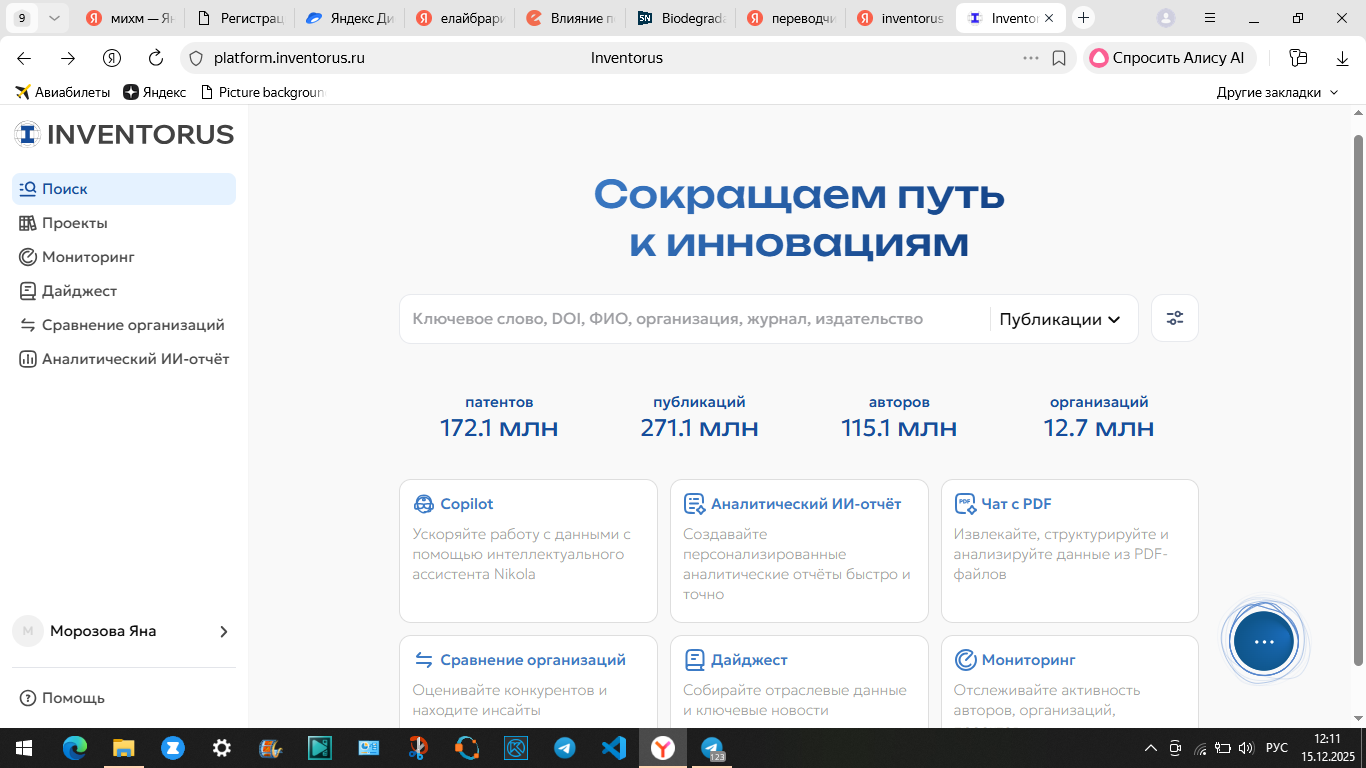Open the Другие закладки bookmarks dropdown
Viewport: 1366px width, 768px height.
click(1277, 92)
